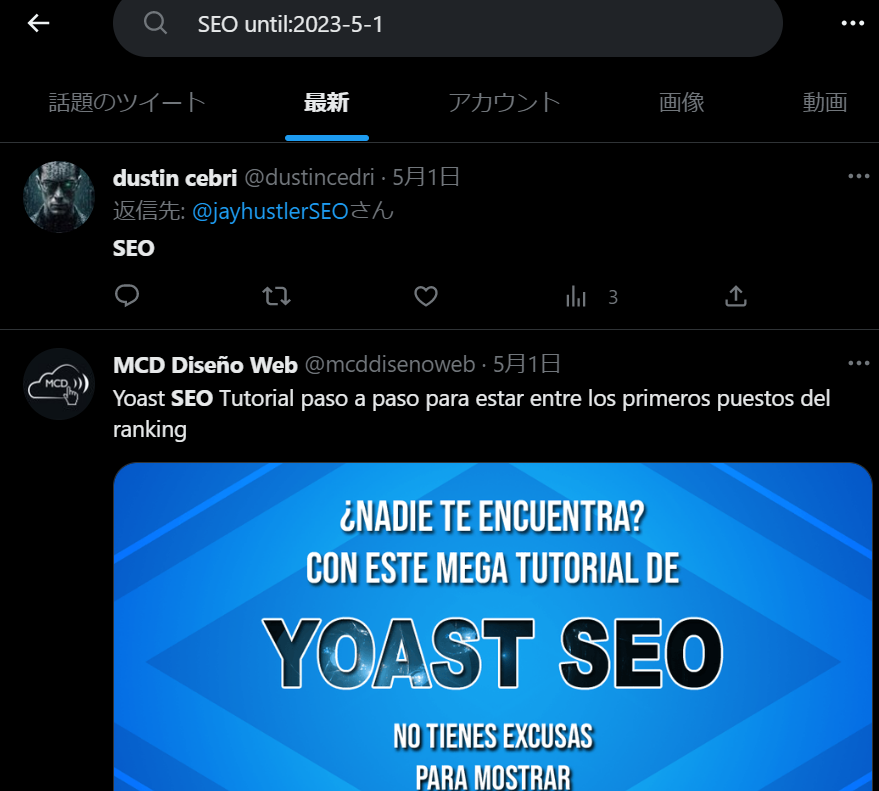The height and width of the screenshot is (791, 879).
Task: Click the back arrow icon
Action: pyautogui.click(x=38, y=23)
